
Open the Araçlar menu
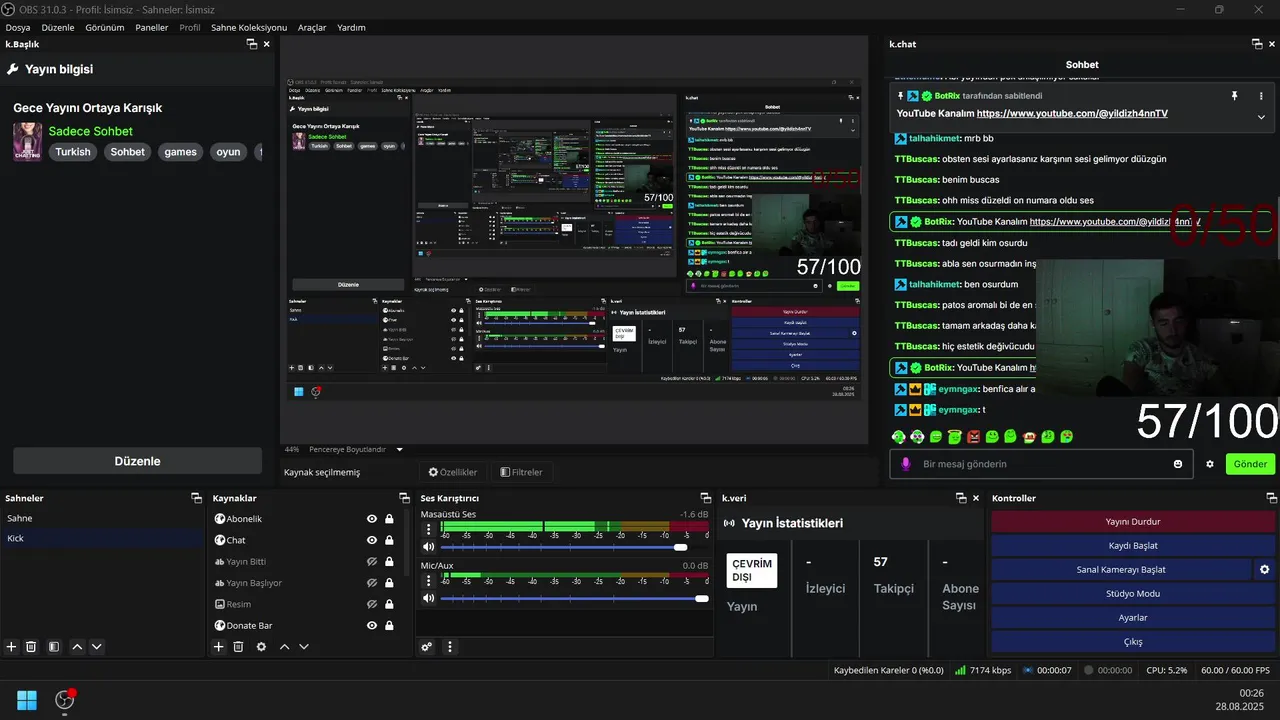[312, 28]
